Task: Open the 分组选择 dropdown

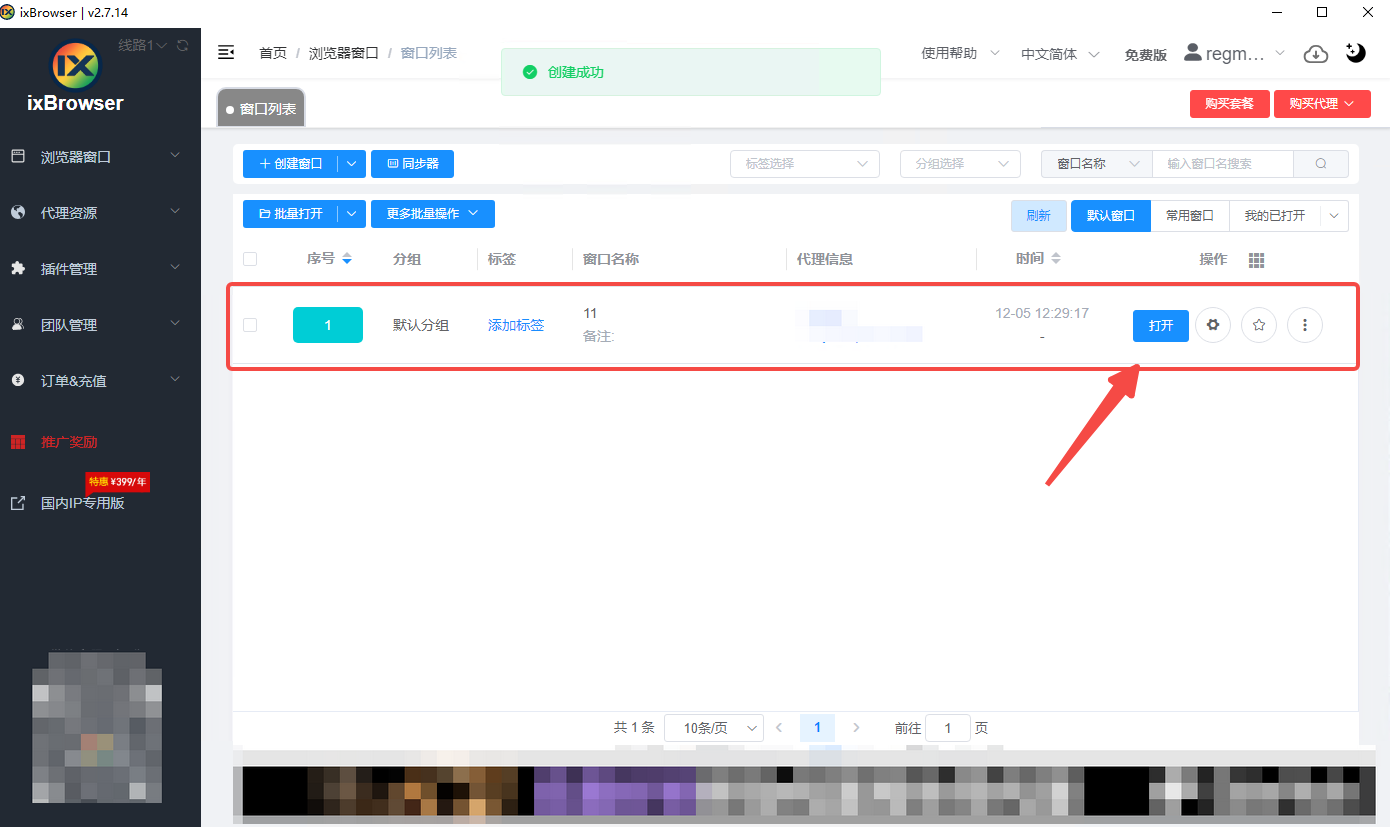Action: point(960,164)
